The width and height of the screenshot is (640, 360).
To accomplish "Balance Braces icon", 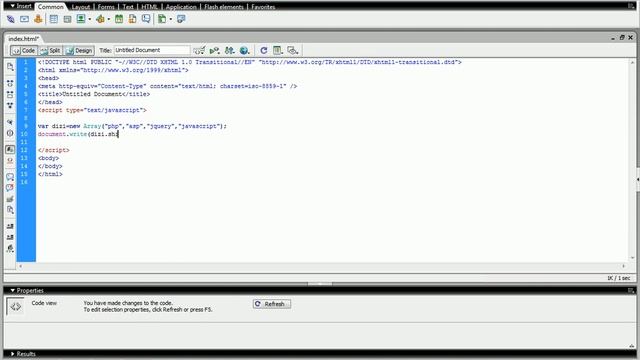I will [x=10, y=133].
